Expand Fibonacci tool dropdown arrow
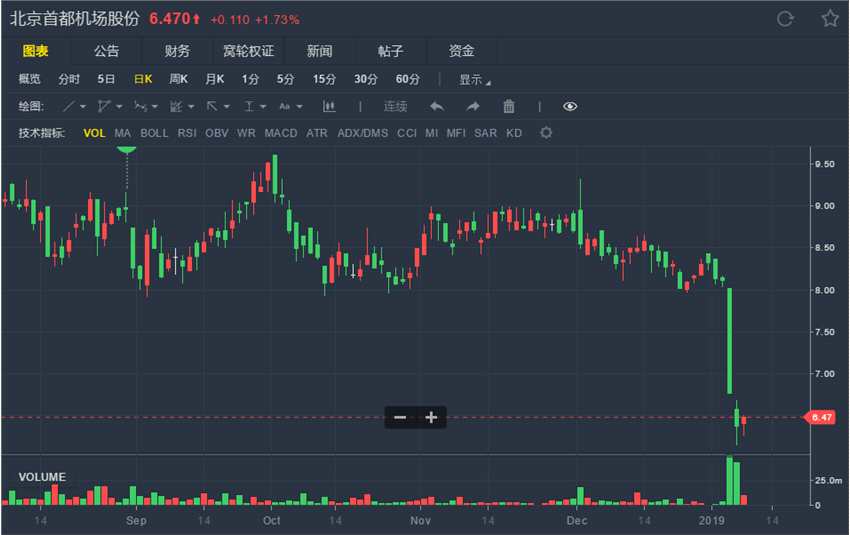Screen dimensions: 850x535 191,107
